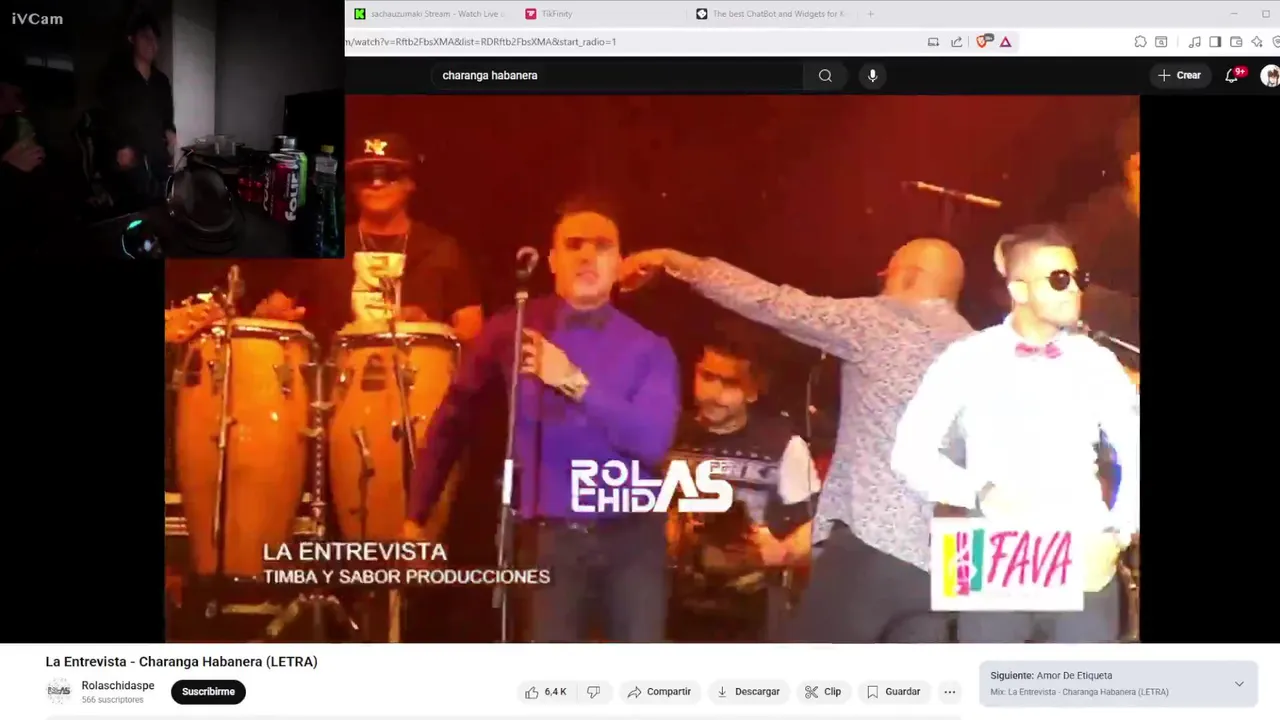Open the Rolaschidaspe channel name link

coord(118,686)
